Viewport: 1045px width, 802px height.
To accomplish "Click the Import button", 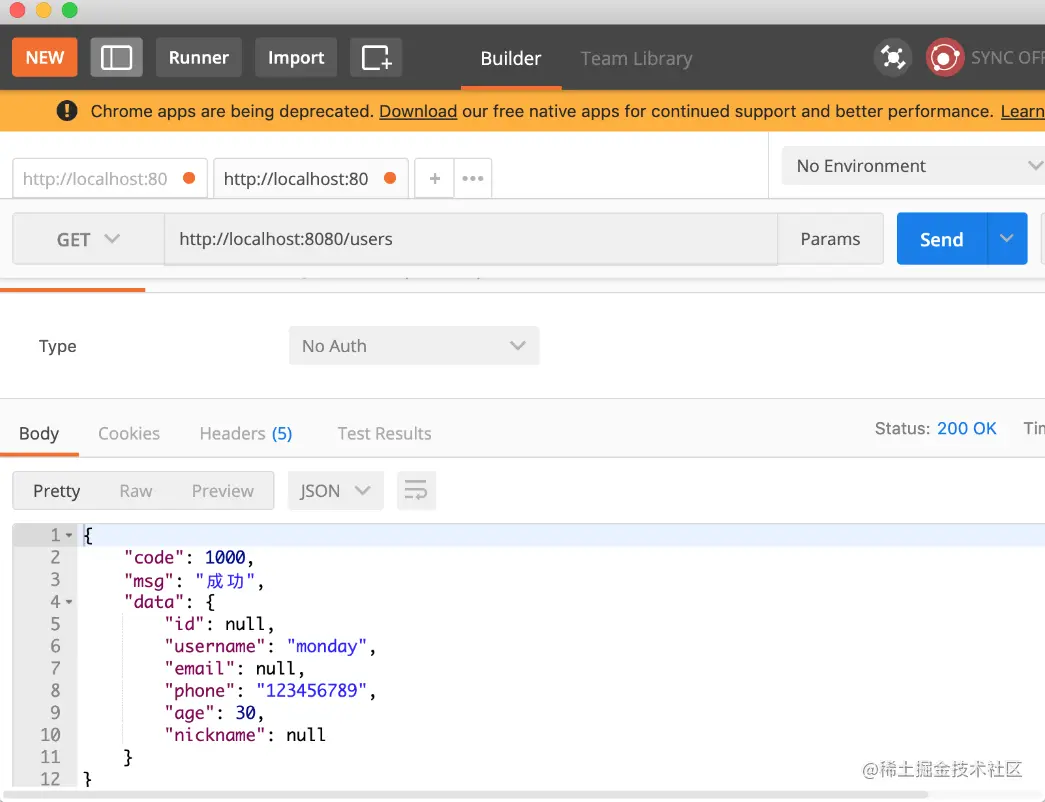I will pos(296,57).
